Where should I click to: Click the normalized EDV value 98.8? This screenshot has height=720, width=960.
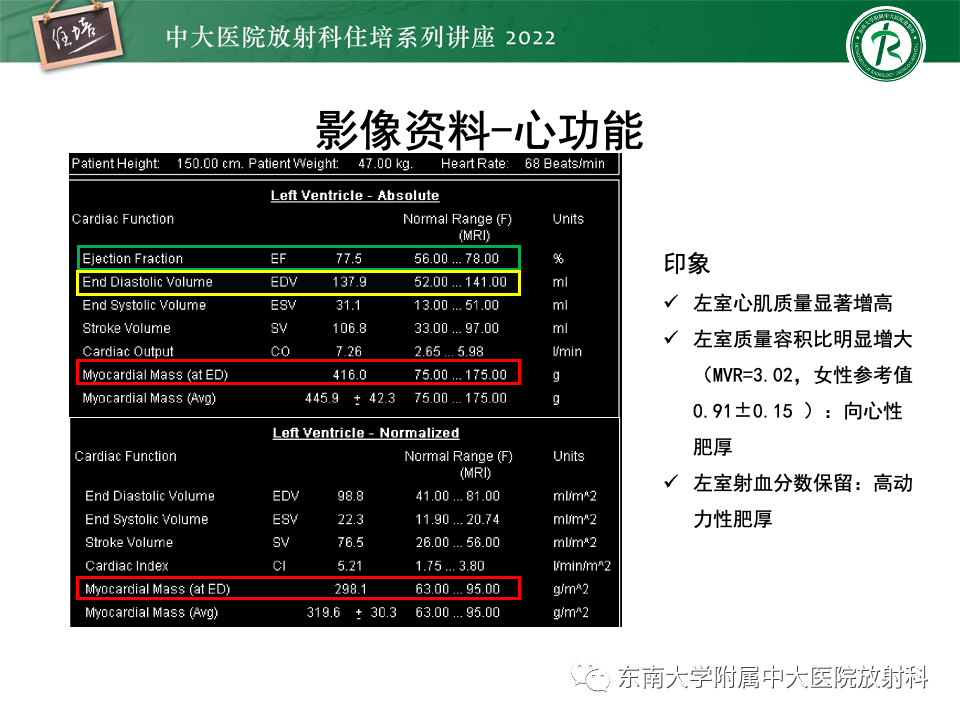click(x=350, y=496)
